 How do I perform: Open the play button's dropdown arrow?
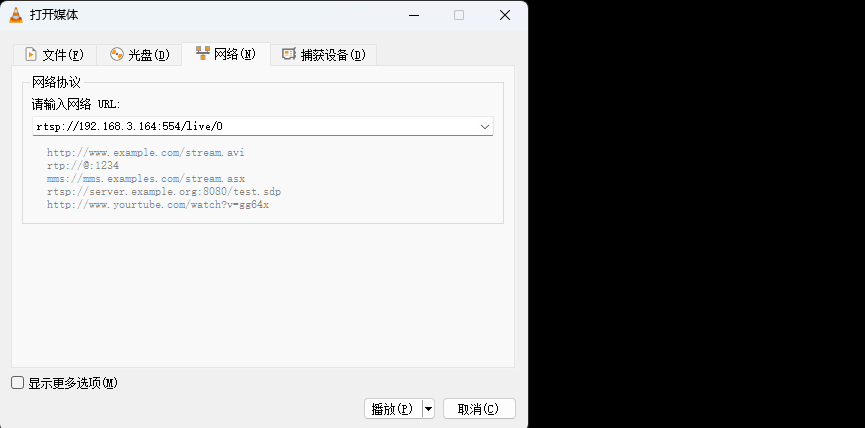click(x=429, y=409)
